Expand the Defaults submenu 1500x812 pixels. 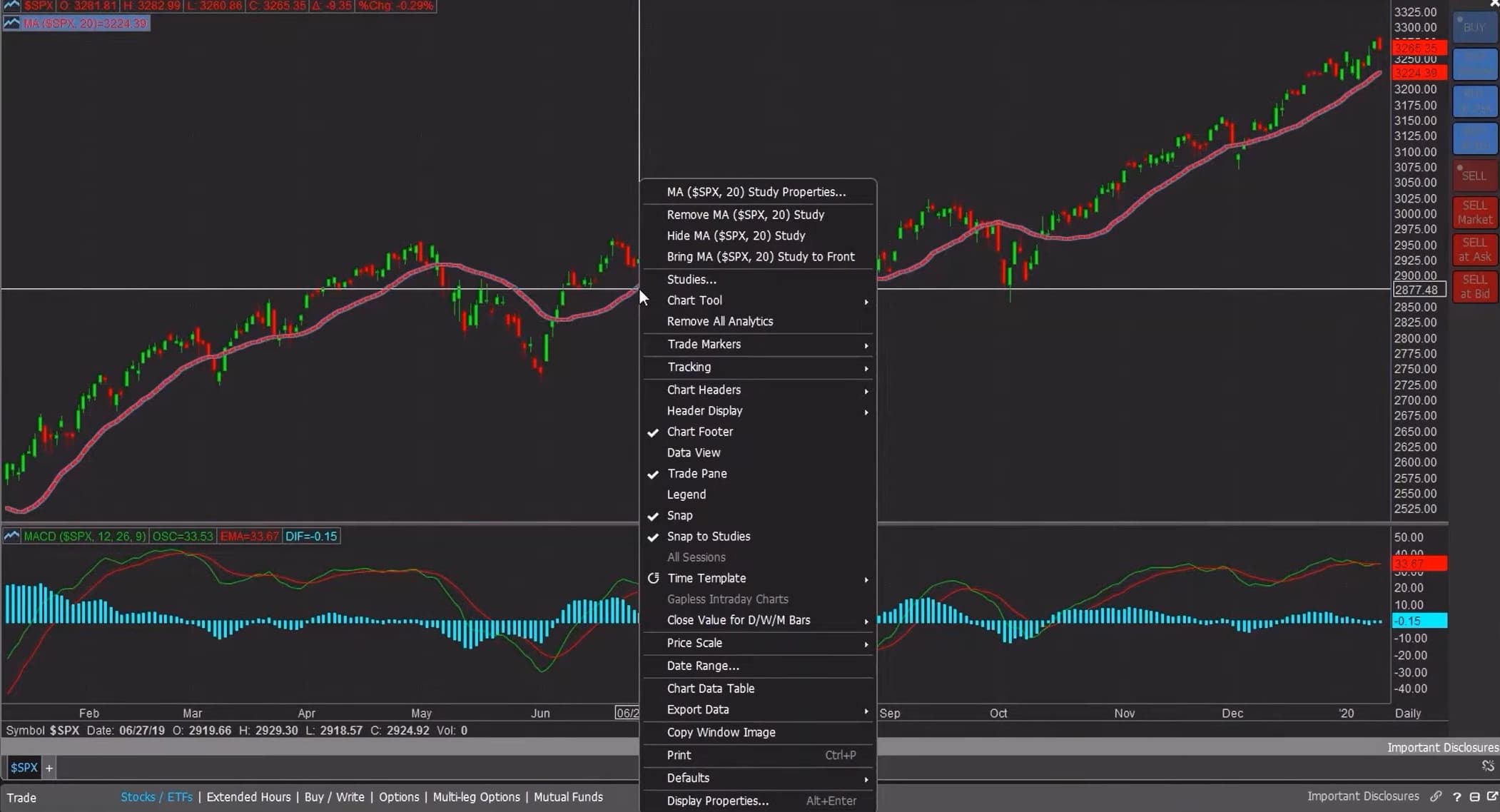(x=758, y=778)
